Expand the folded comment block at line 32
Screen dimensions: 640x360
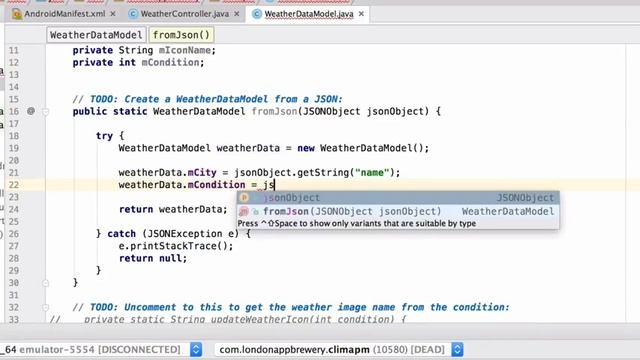tap(45, 307)
